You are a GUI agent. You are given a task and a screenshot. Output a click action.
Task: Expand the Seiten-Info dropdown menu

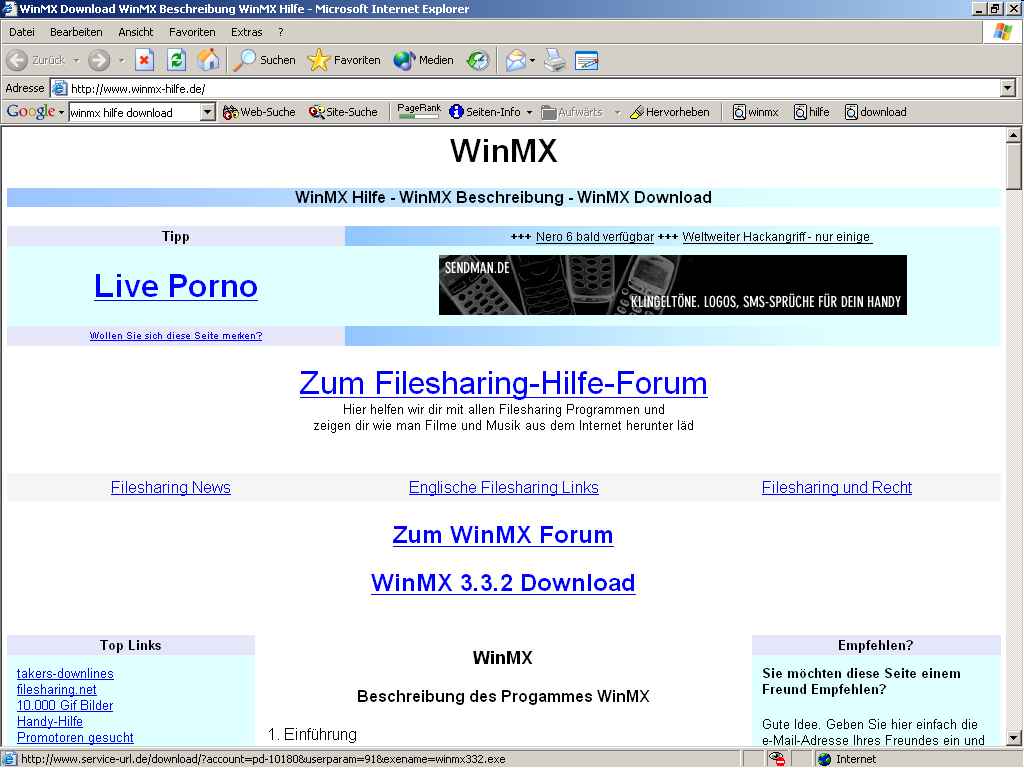(528, 112)
